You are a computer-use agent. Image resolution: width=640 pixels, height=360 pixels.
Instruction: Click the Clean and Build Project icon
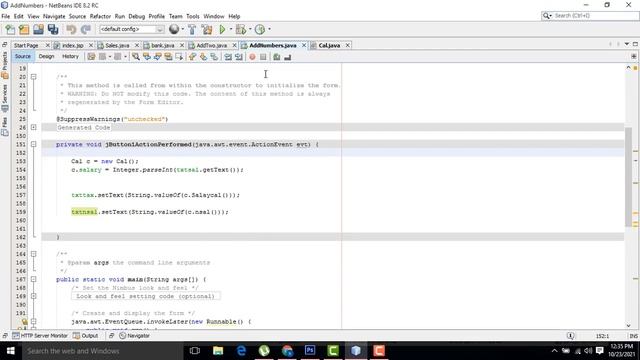coord(207,29)
